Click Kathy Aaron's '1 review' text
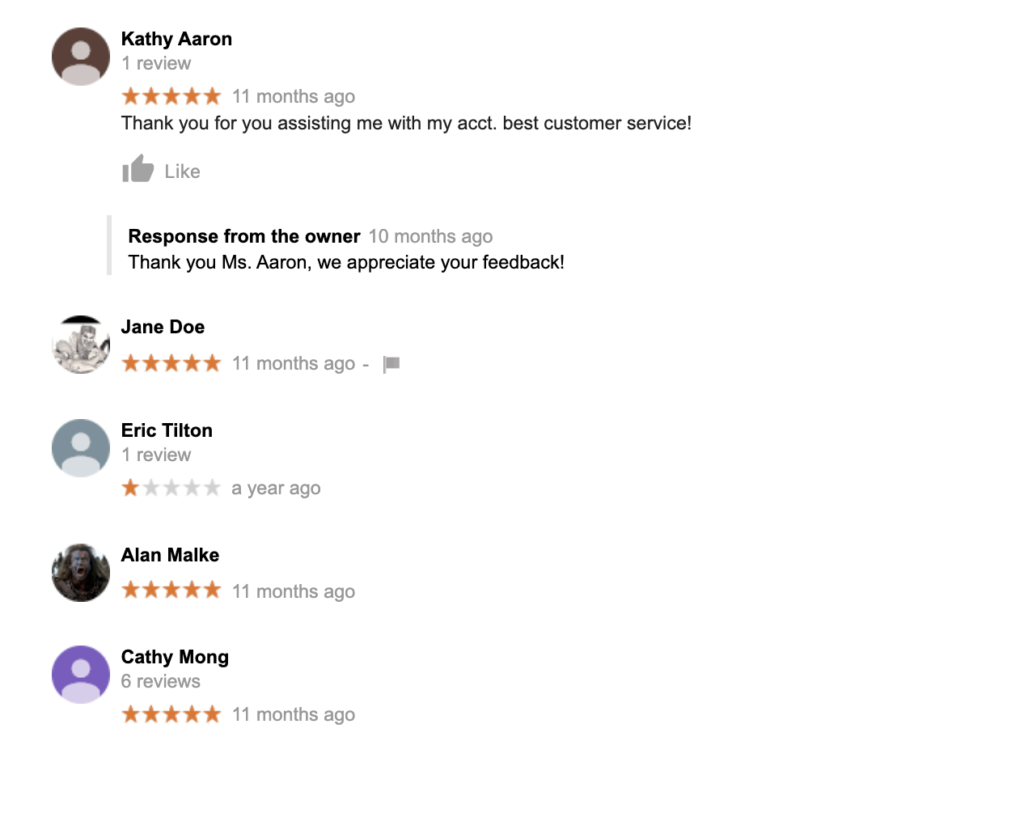The image size is (1024, 830). click(156, 63)
